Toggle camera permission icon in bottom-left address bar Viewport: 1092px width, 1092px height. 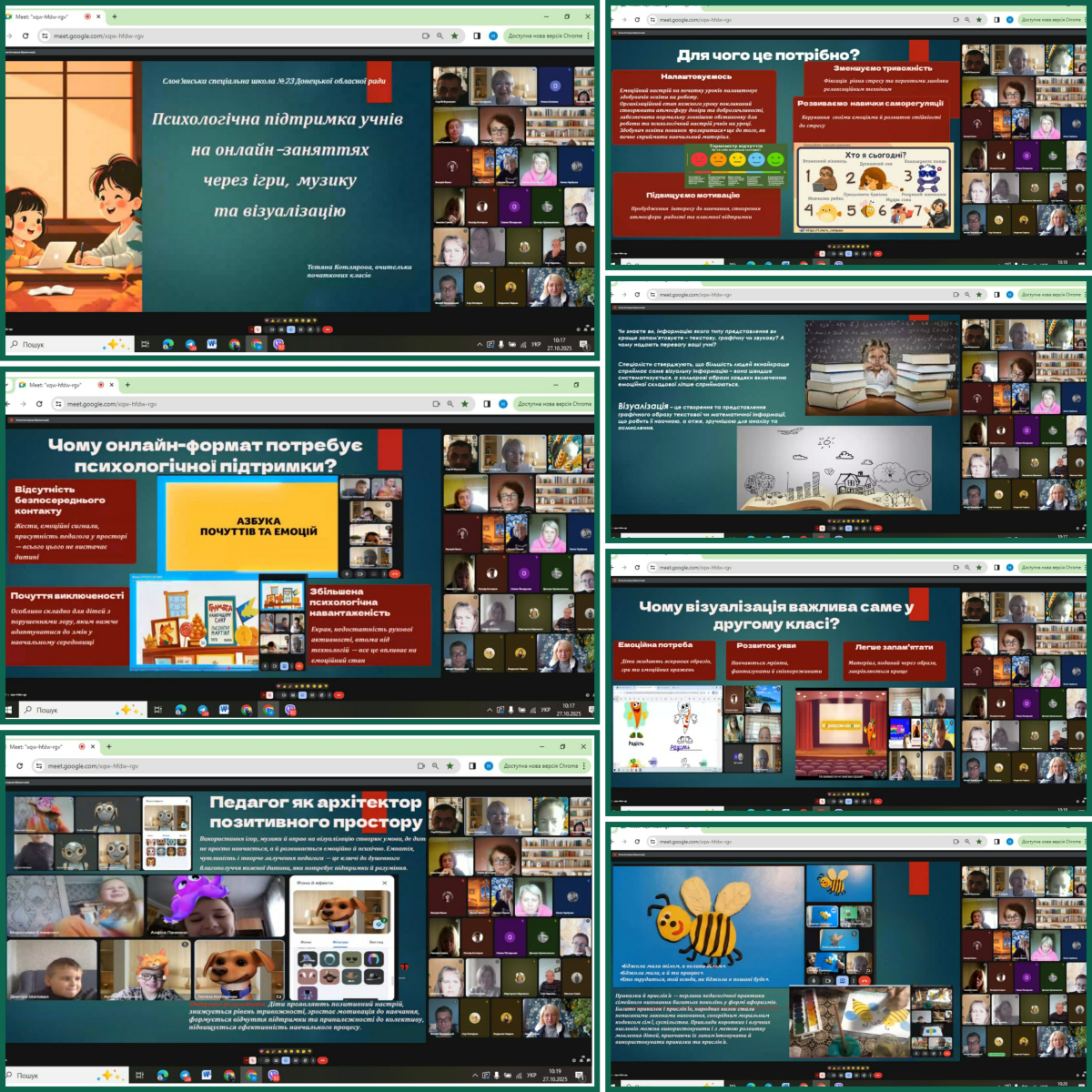pyautogui.click(x=420, y=766)
